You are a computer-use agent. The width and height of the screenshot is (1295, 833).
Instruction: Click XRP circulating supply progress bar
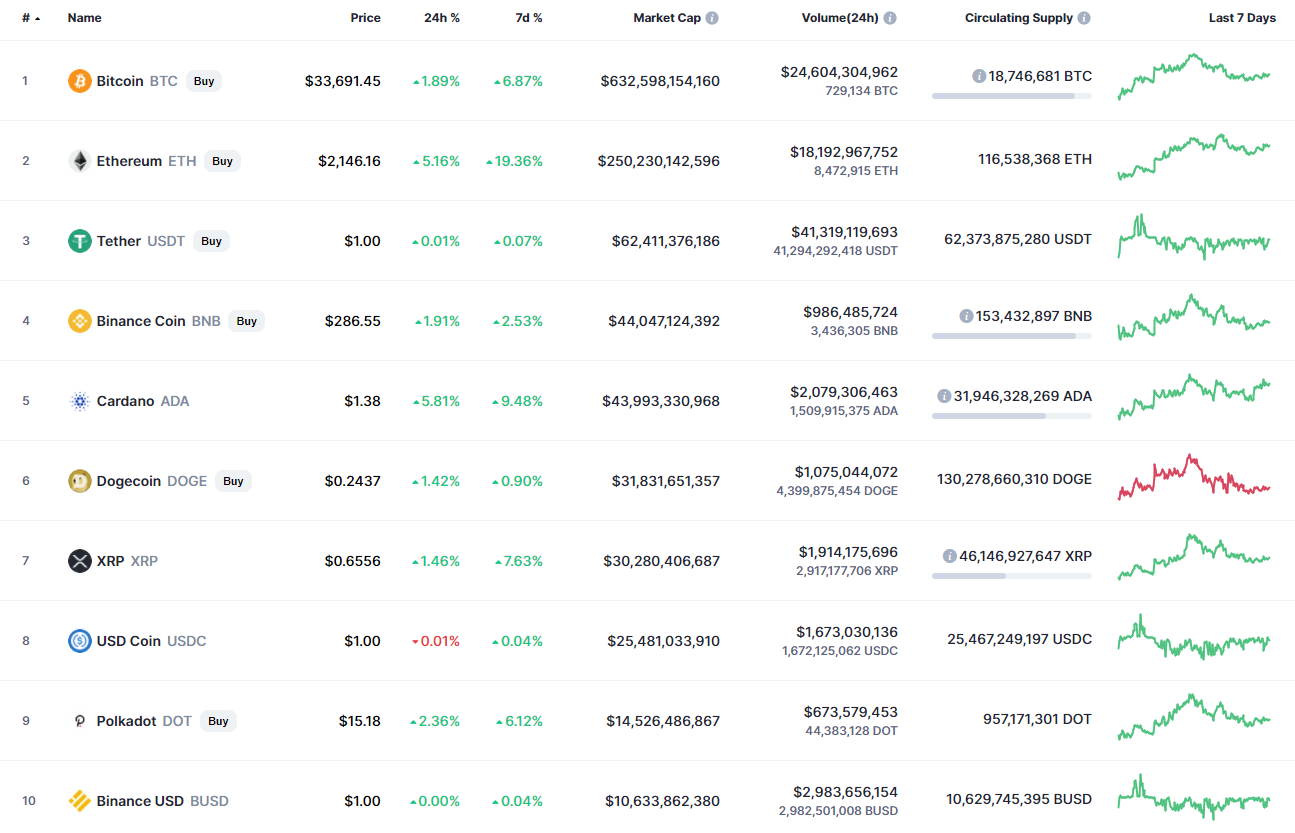(1012, 576)
